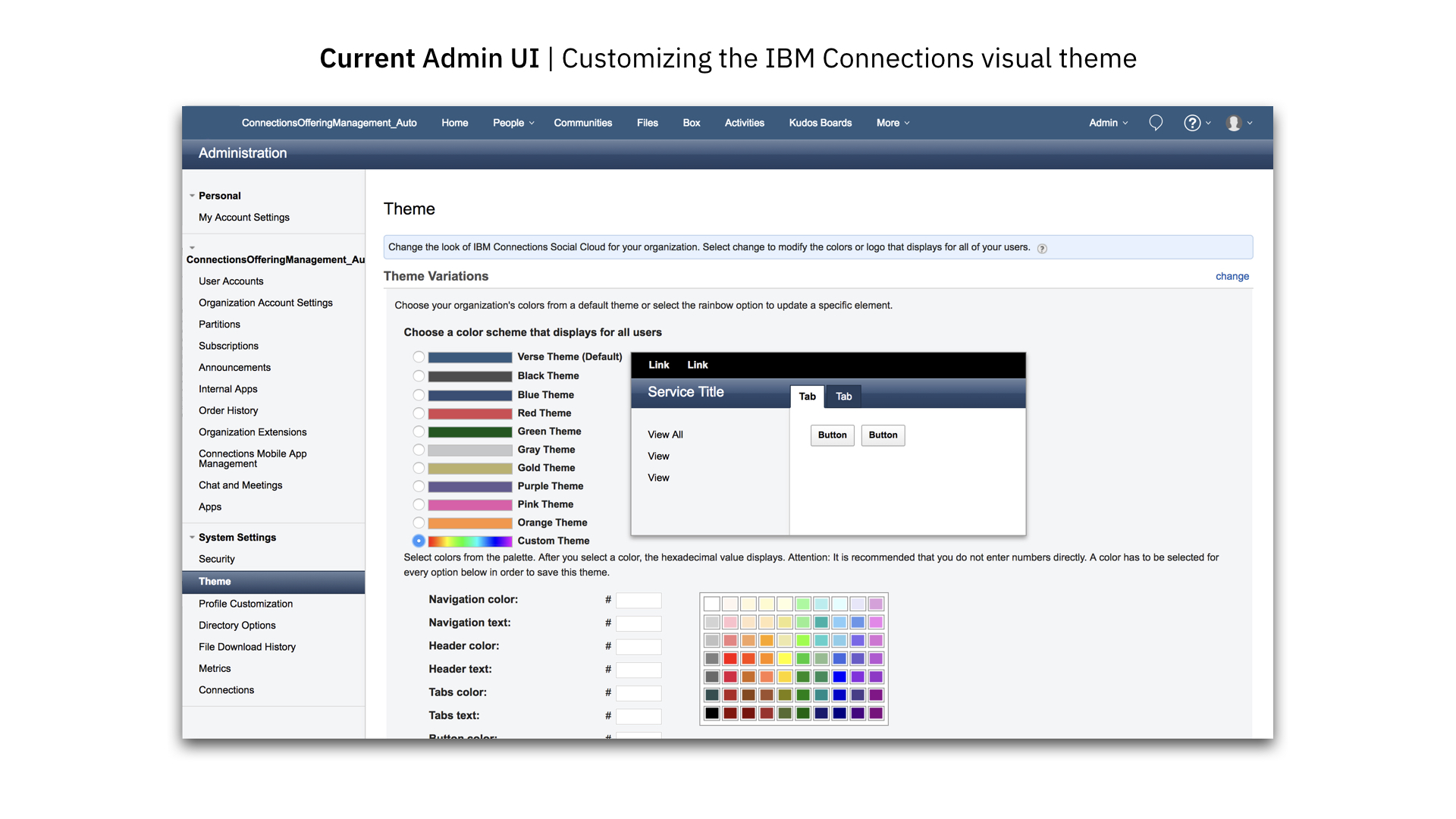Image resolution: width=1456 pixels, height=819 pixels.
Task: Open the chat bubble notifications icon
Action: [1156, 123]
